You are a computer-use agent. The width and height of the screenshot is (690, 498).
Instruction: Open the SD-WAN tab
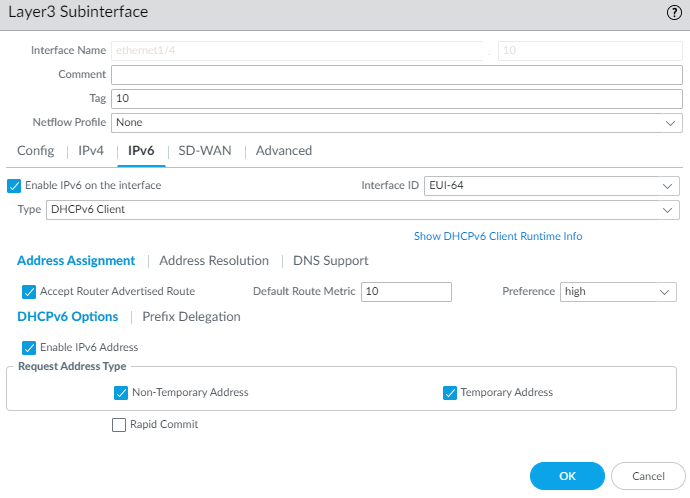coord(205,151)
